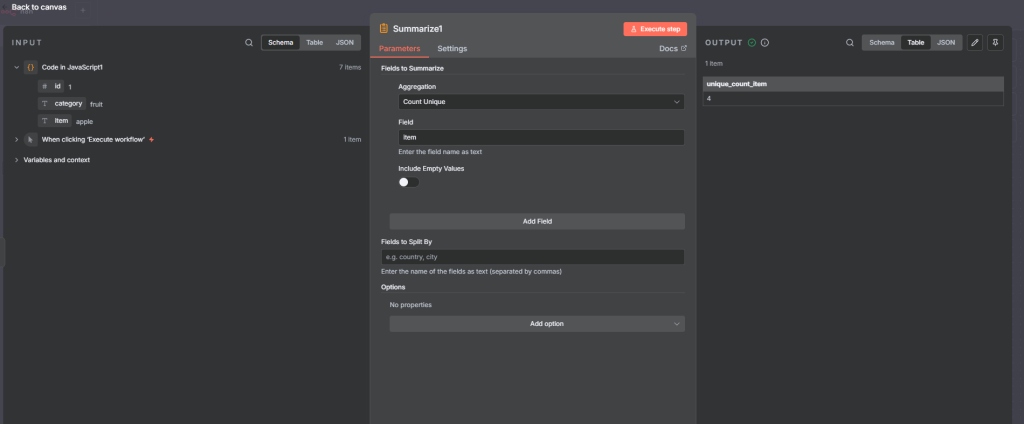1024x424 pixels.
Task: Click the search icon in the OUTPUT panel
Action: (849, 43)
